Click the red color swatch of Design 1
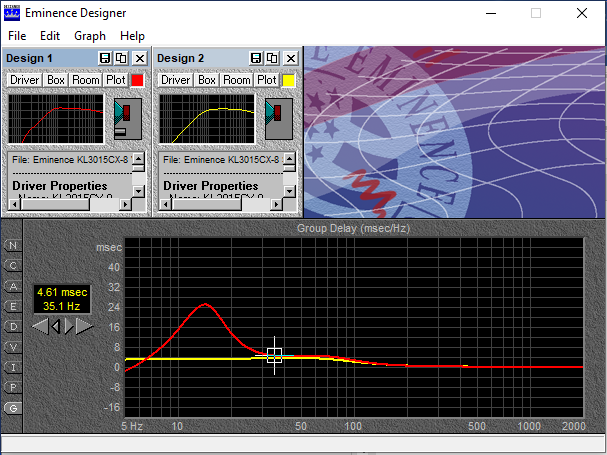The width and height of the screenshot is (607, 455). pos(137,80)
